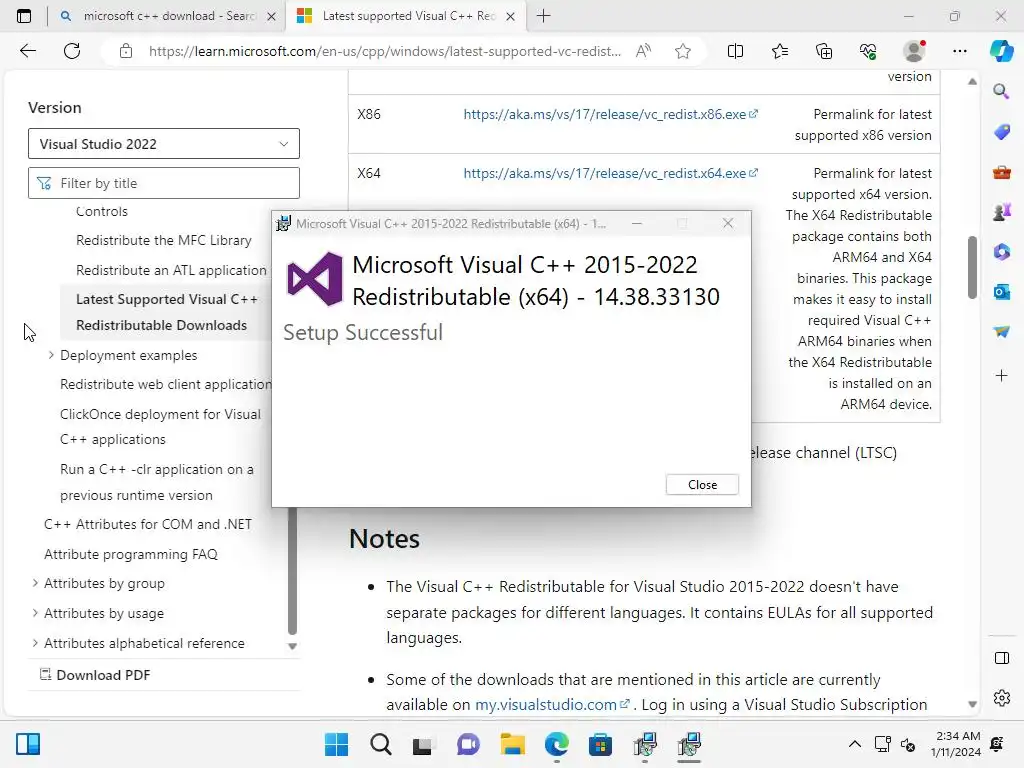
Task: Open taskbar Task View icon
Action: point(423,744)
